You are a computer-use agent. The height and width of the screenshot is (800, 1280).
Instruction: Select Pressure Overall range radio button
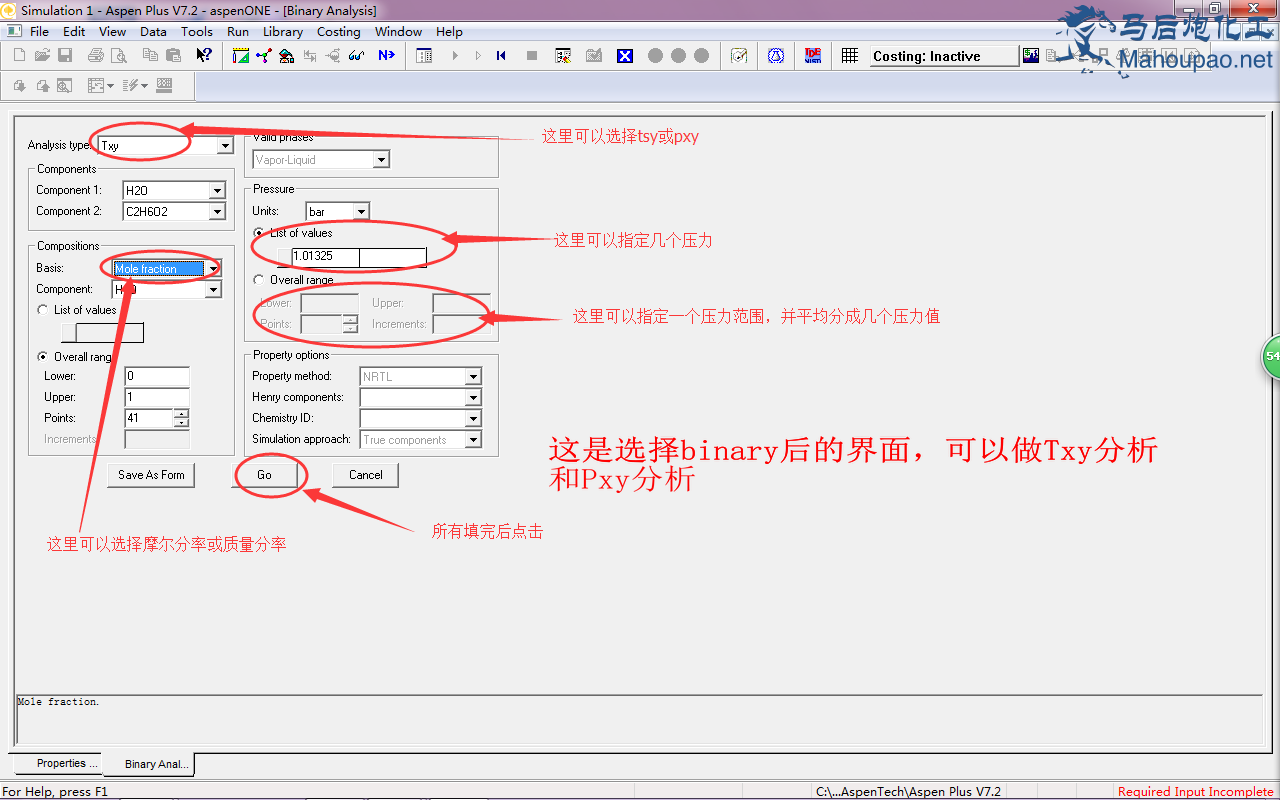point(259,280)
